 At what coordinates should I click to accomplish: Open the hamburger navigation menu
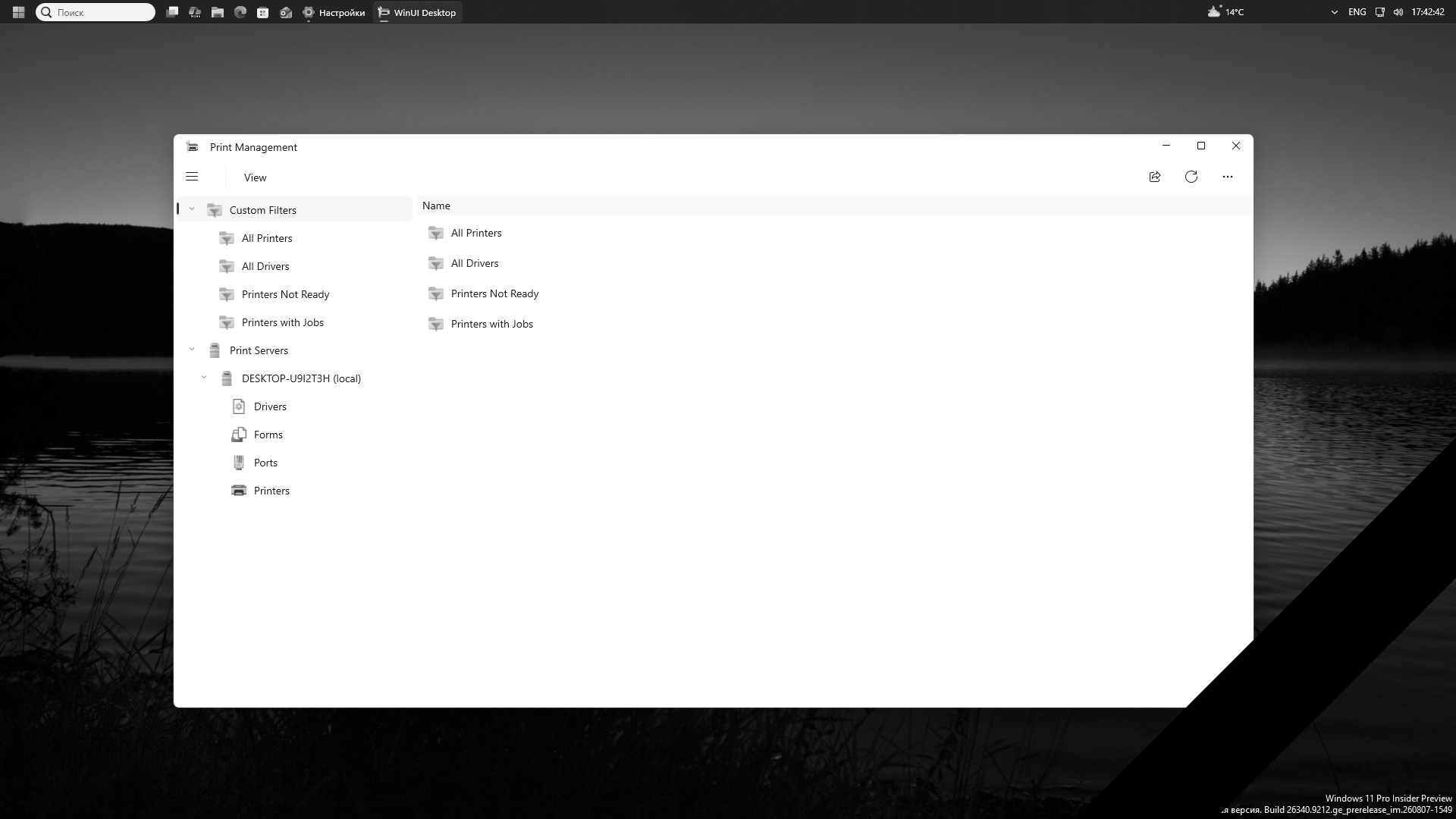pyautogui.click(x=192, y=177)
